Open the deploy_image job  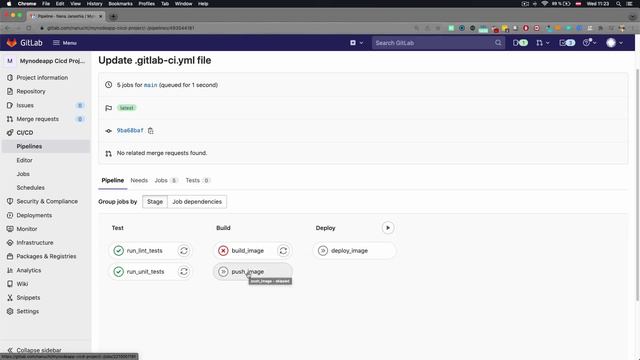(x=354, y=251)
